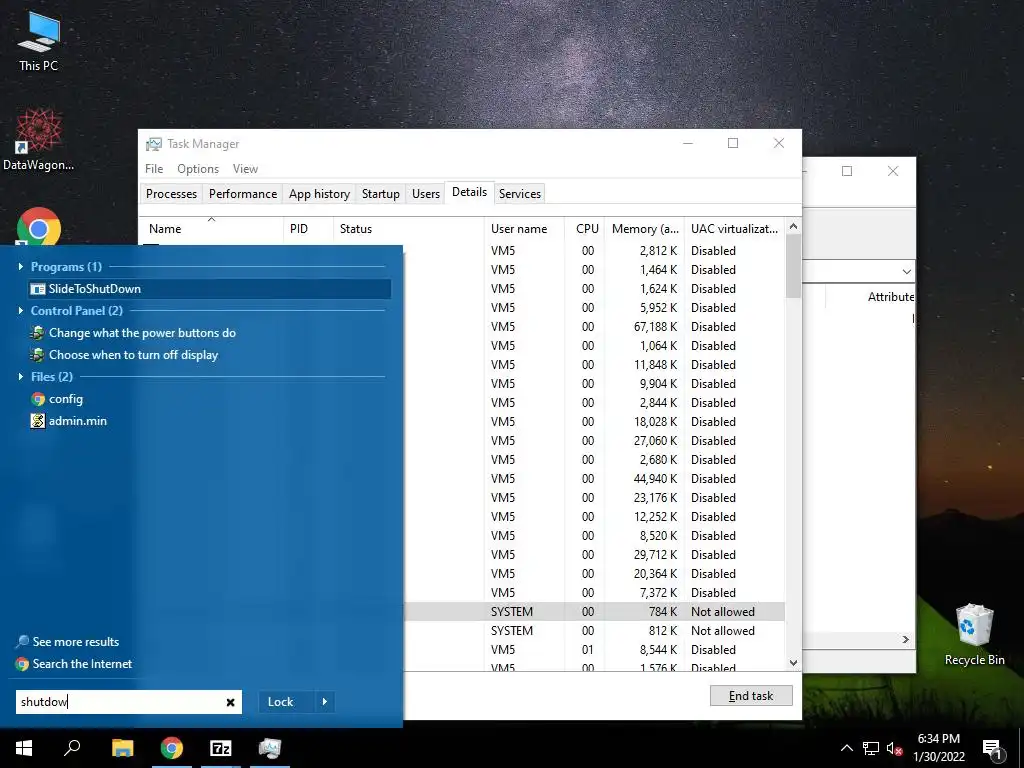Switch to the Performance tab
Viewport: 1024px width, 768px height.
pos(243,194)
